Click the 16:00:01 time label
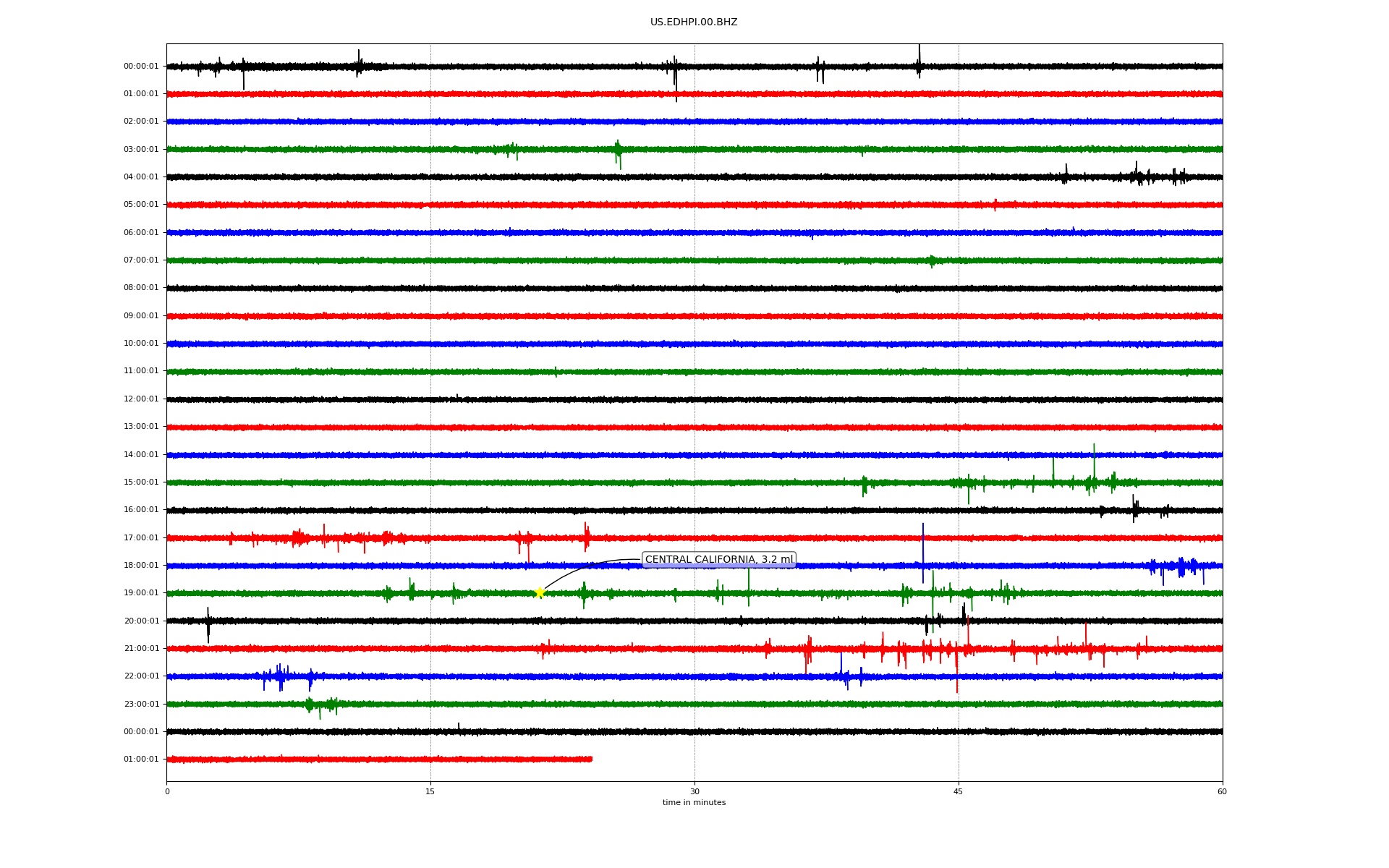 tap(141, 510)
